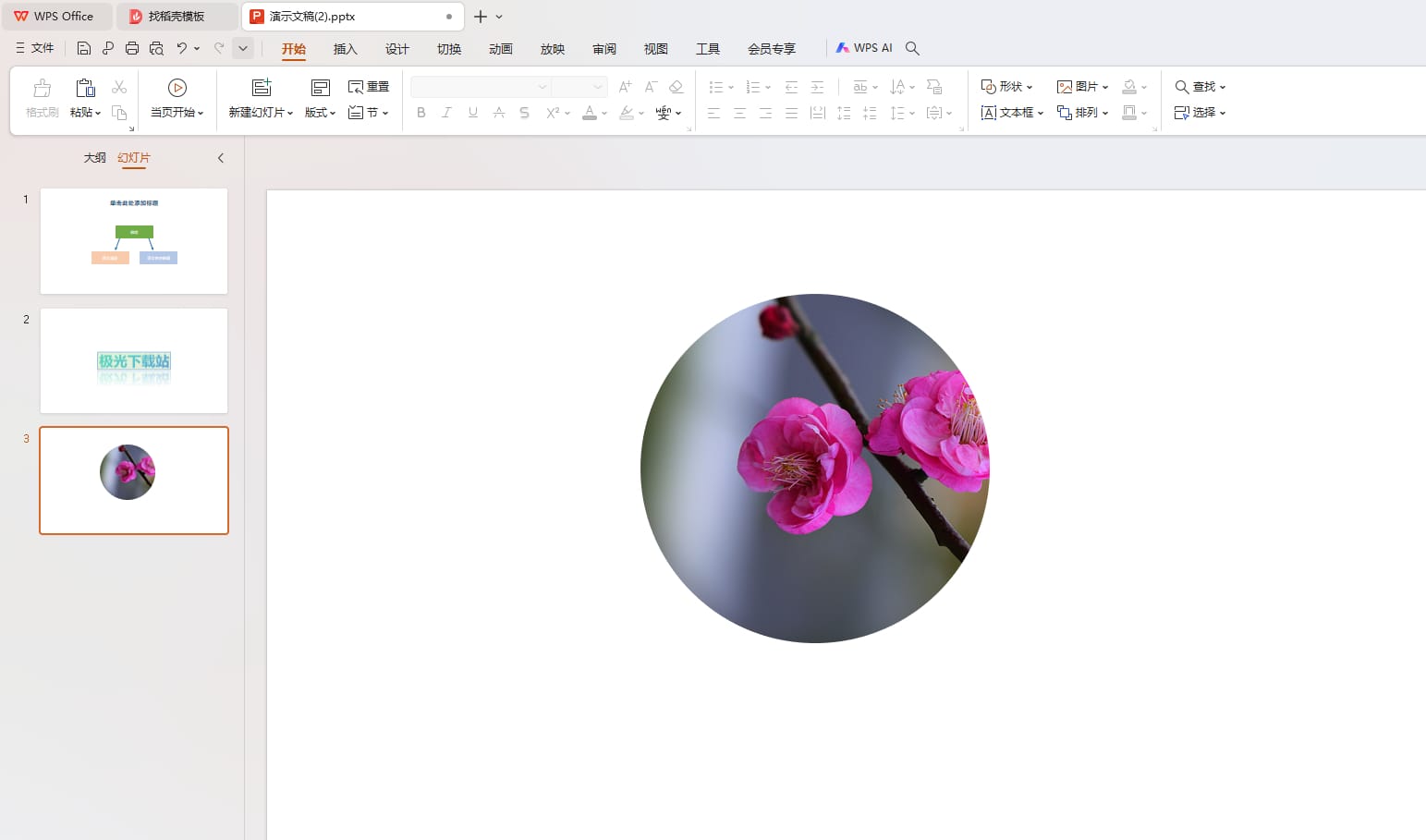Click the Cut scissors icon
This screenshot has width=1426, height=840.
click(x=119, y=87)
